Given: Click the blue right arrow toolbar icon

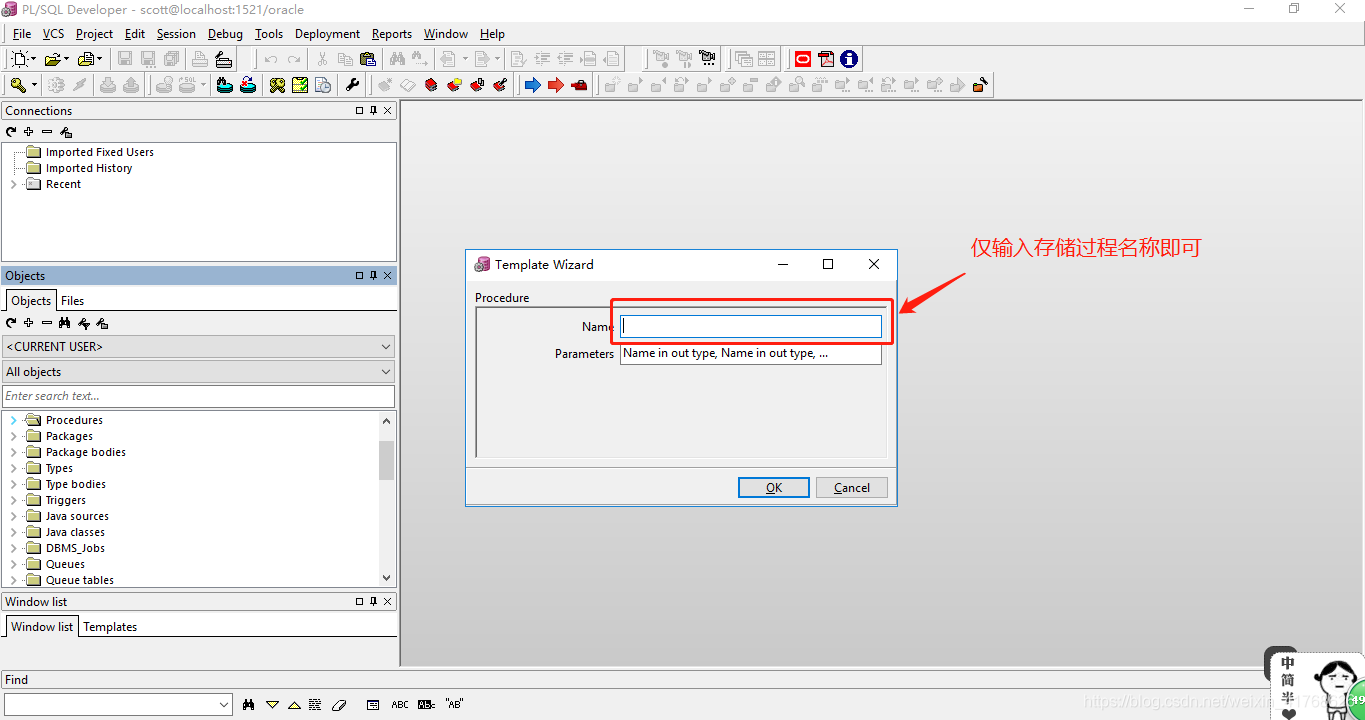Looking at the screenshot, I should [532, 85].
